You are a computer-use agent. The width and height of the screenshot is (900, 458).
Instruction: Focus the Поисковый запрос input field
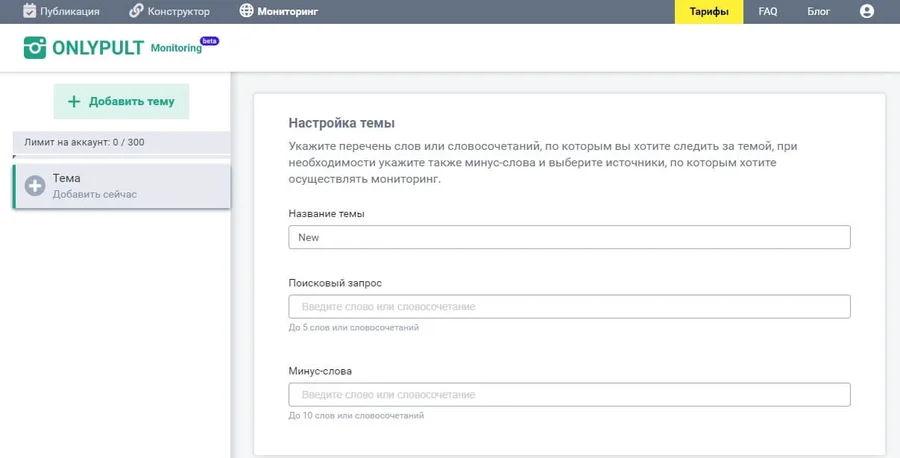(x=569, y=306)
